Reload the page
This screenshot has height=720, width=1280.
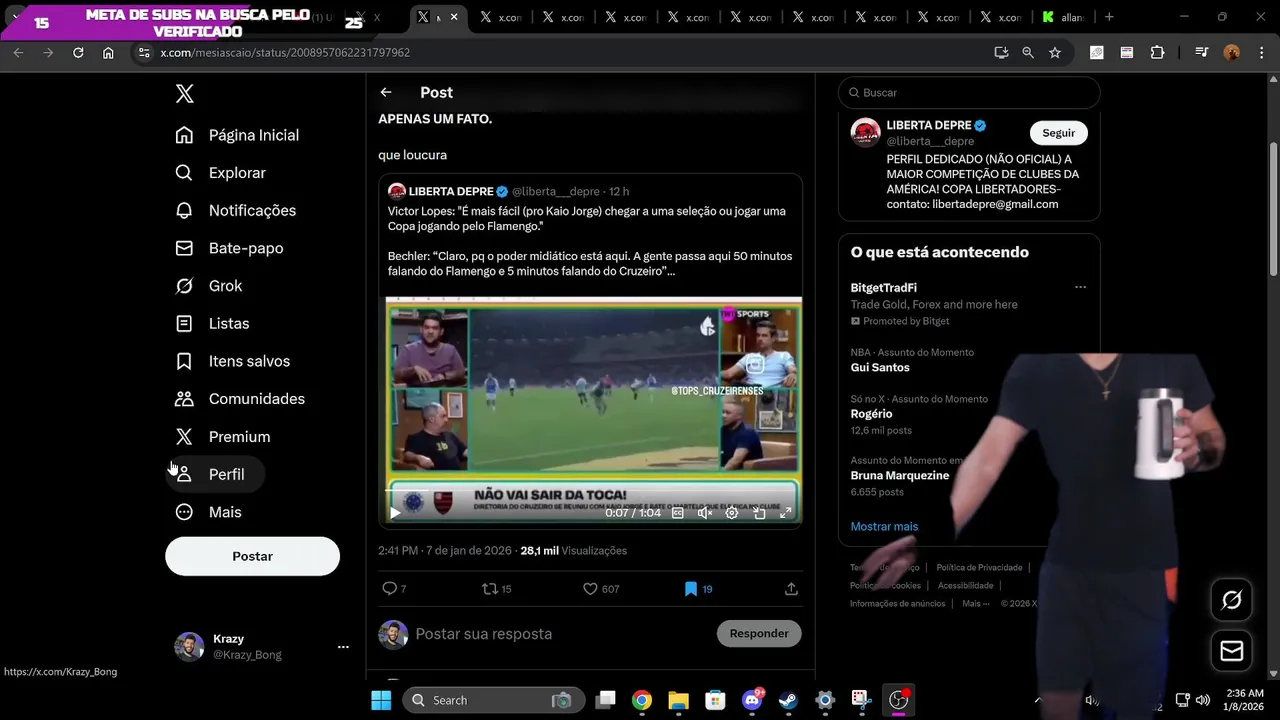(78, 52)
